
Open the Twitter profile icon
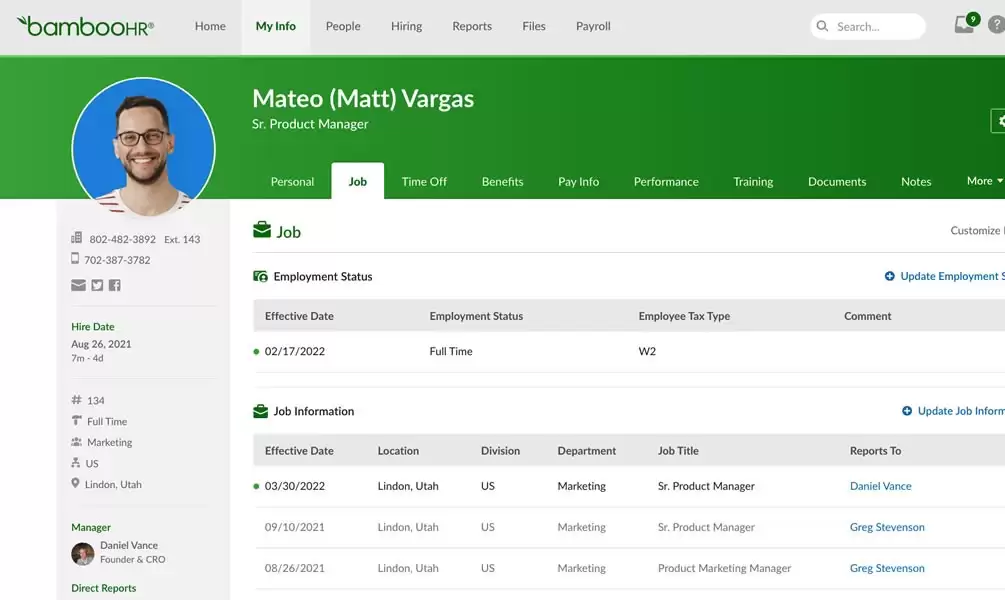click(x=97, y=285)
